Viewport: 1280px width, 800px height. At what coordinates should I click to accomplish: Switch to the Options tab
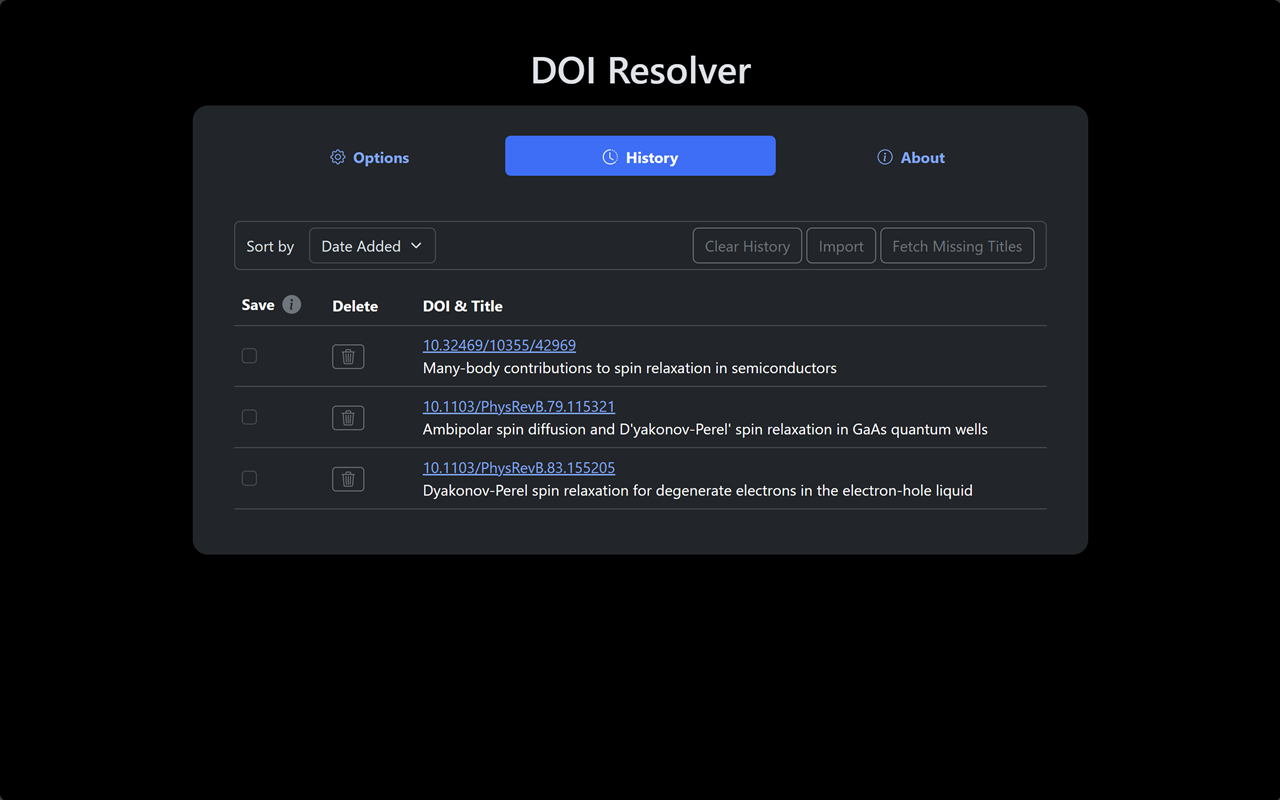pyautogui.click(x=369, y=157)
